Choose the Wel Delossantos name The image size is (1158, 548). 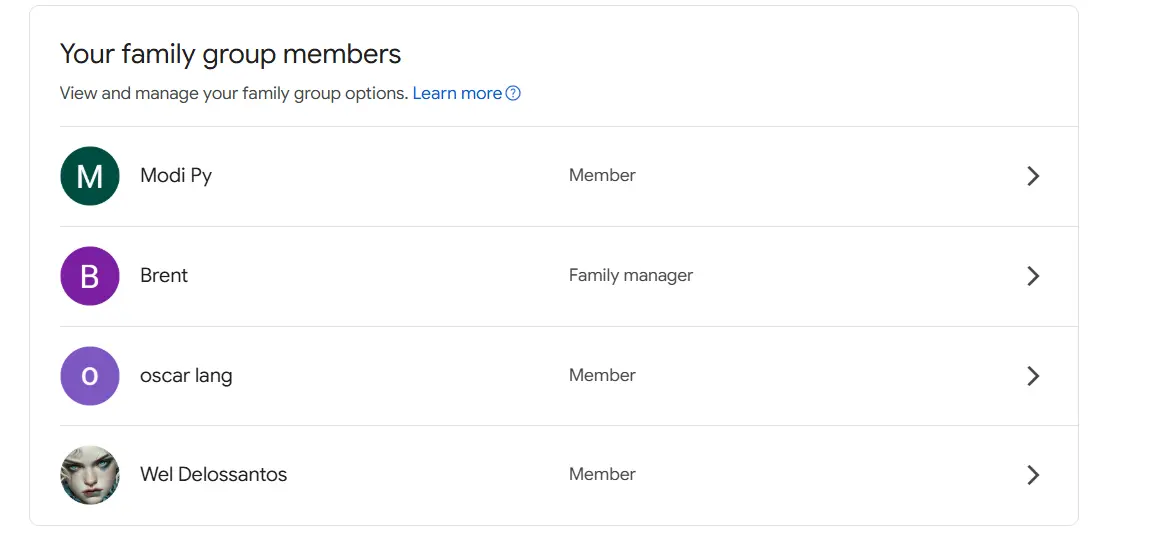(x=213, y=474)
